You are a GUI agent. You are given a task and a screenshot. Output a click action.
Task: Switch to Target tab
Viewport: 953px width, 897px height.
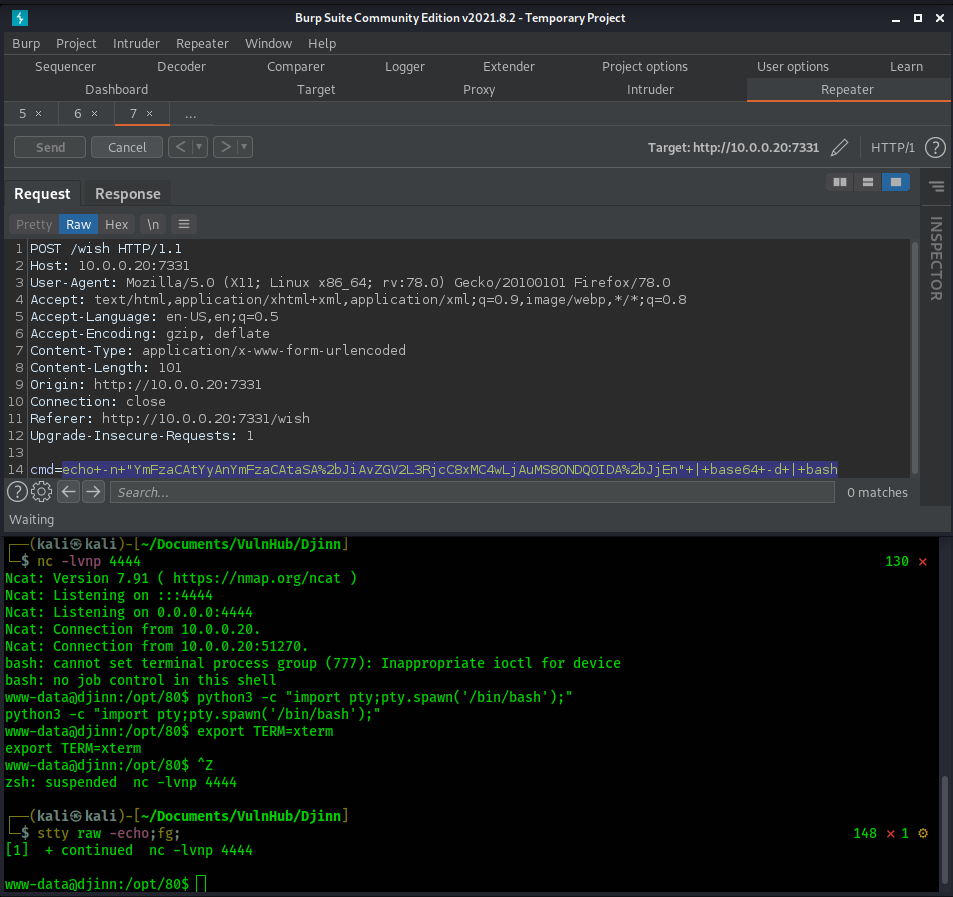click(x=316, y=90)
